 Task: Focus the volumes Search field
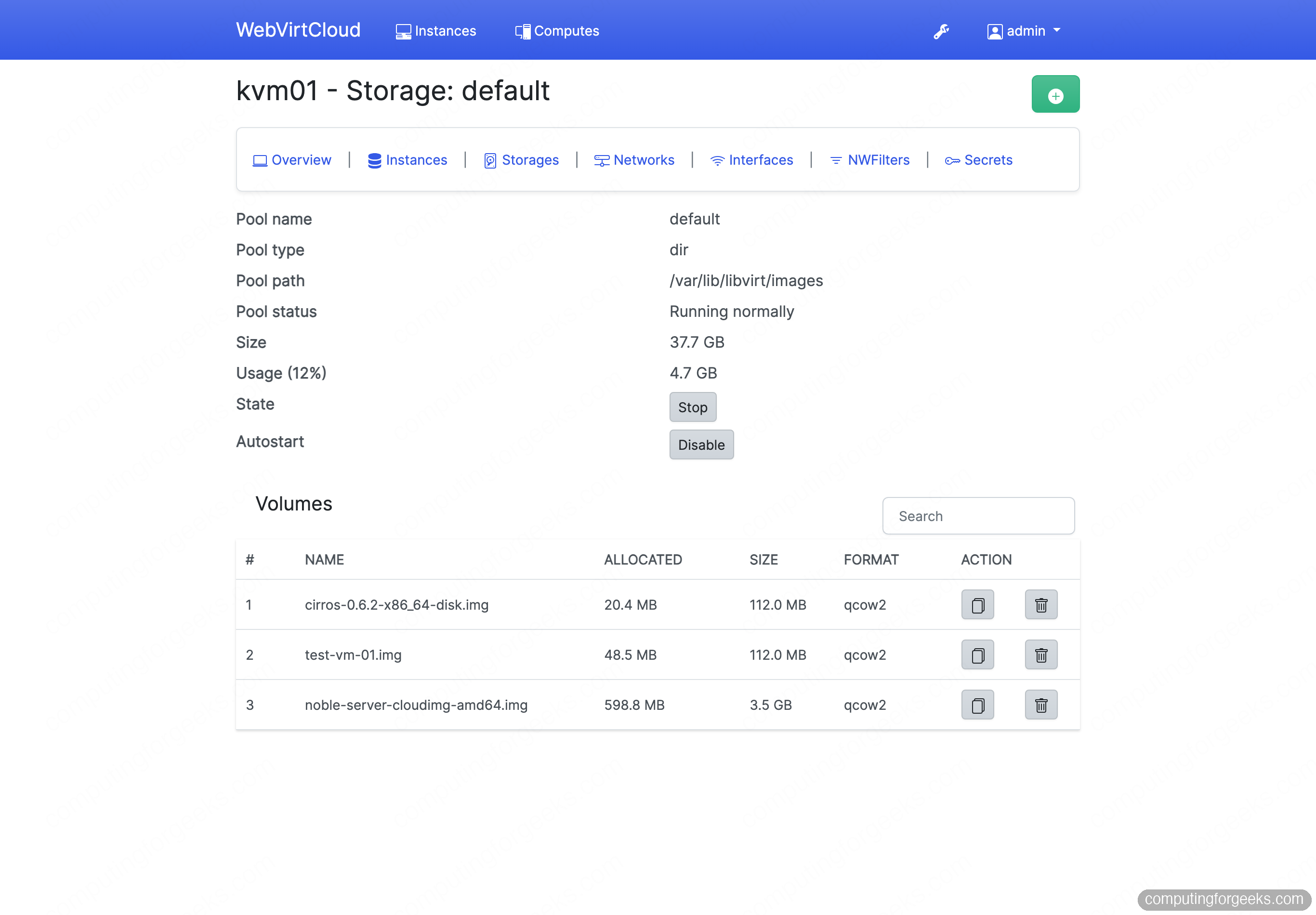click(978, 516)
